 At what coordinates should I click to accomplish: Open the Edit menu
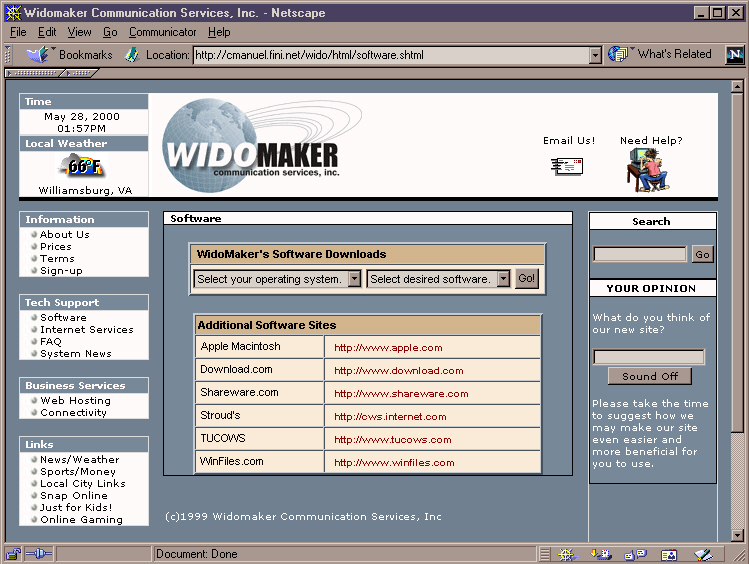coord(47,32)
